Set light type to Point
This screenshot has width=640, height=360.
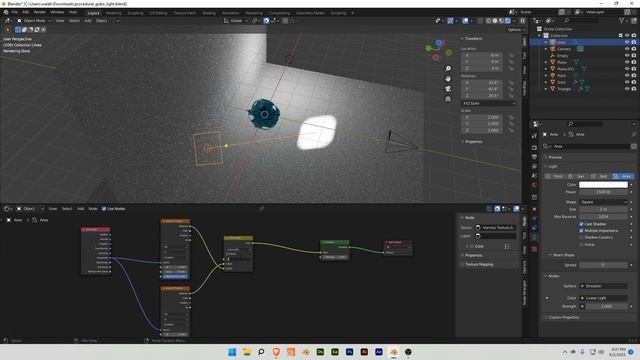pos(555,176)
